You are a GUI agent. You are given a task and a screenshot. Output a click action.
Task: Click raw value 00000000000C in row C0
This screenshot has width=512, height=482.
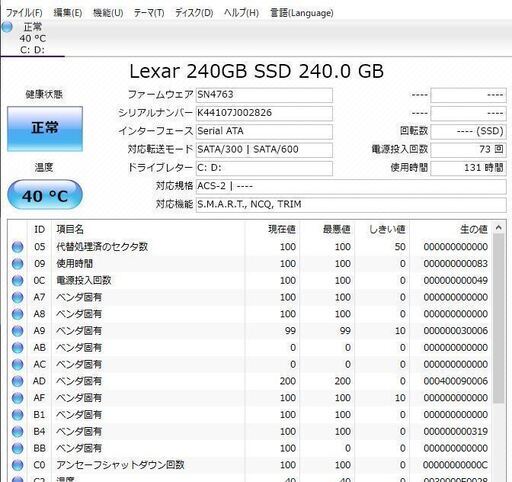tap(455, 465)
